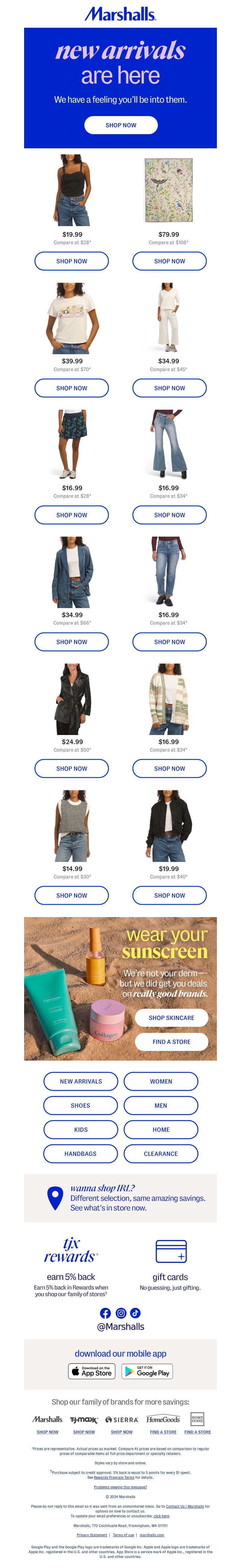Click the black leather jacket product image
Image resolution: width=241 pixels, height=1568 pixels.
coord(72,699)
